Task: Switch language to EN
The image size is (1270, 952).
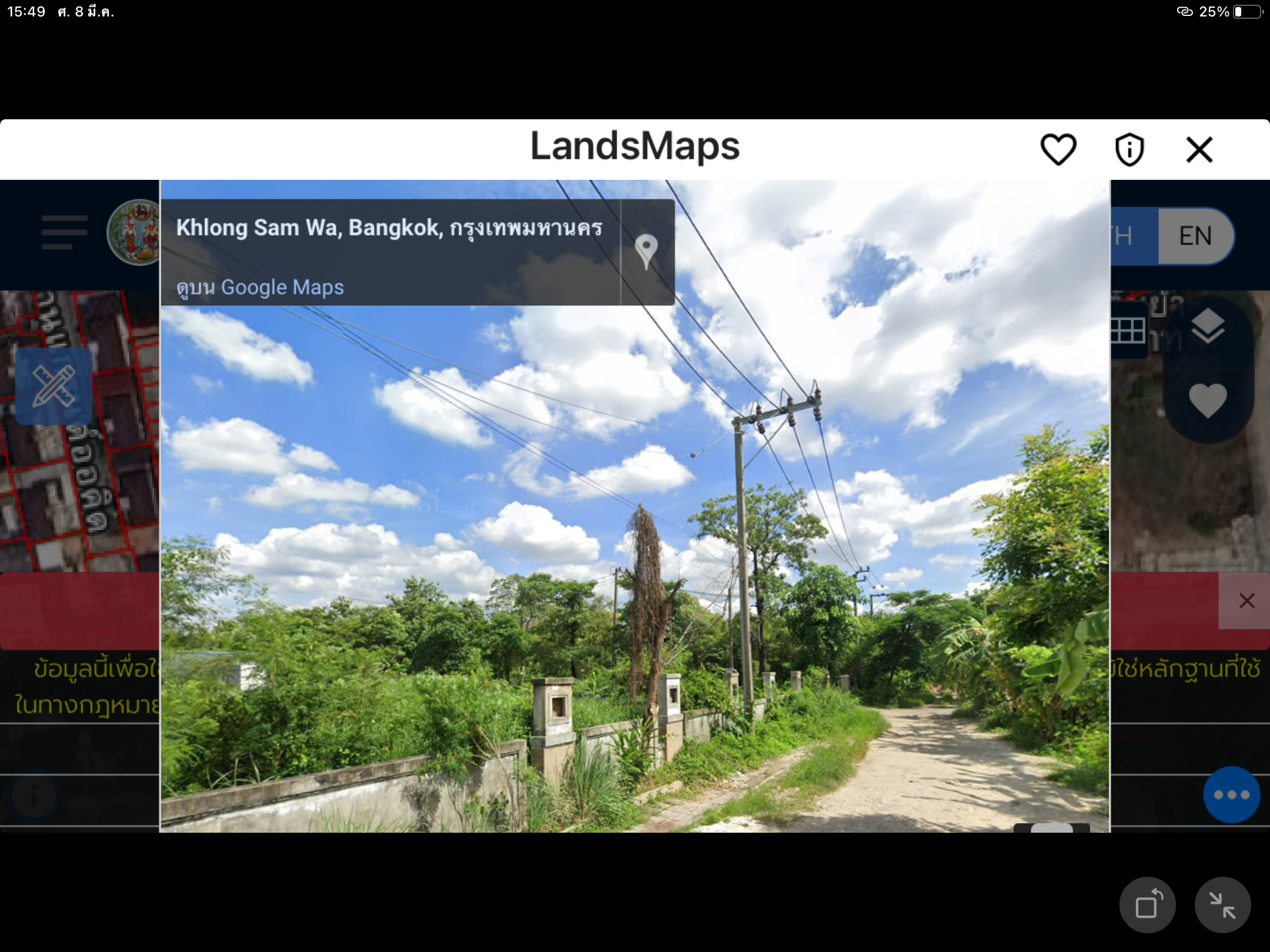Action: (1195, 236)
